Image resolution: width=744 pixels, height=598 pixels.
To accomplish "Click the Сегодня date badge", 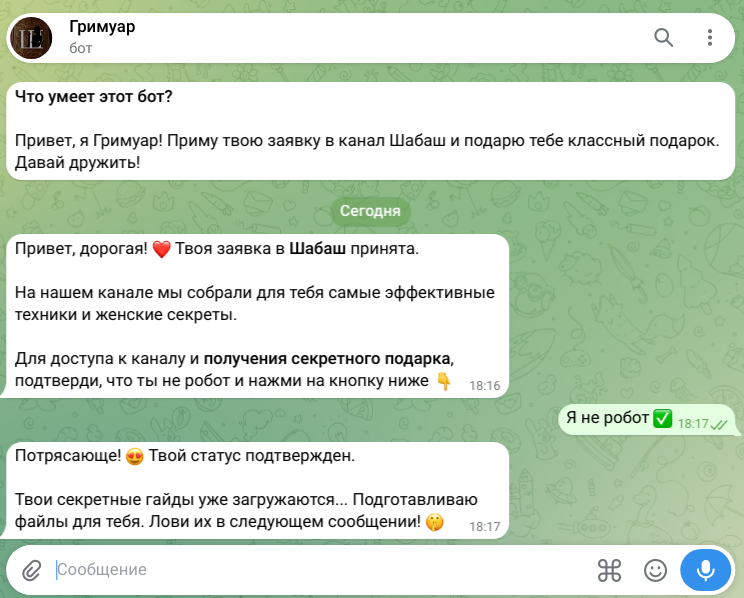I will (370, 211).
